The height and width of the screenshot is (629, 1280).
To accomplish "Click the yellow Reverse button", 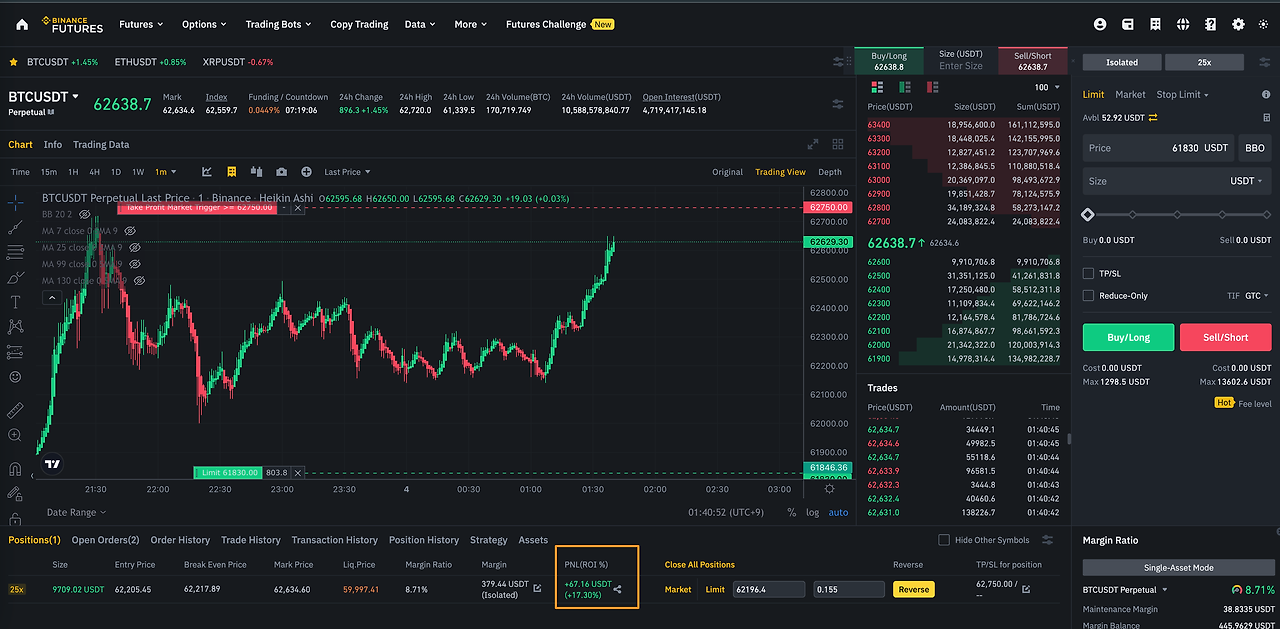I will click(913, 589).
